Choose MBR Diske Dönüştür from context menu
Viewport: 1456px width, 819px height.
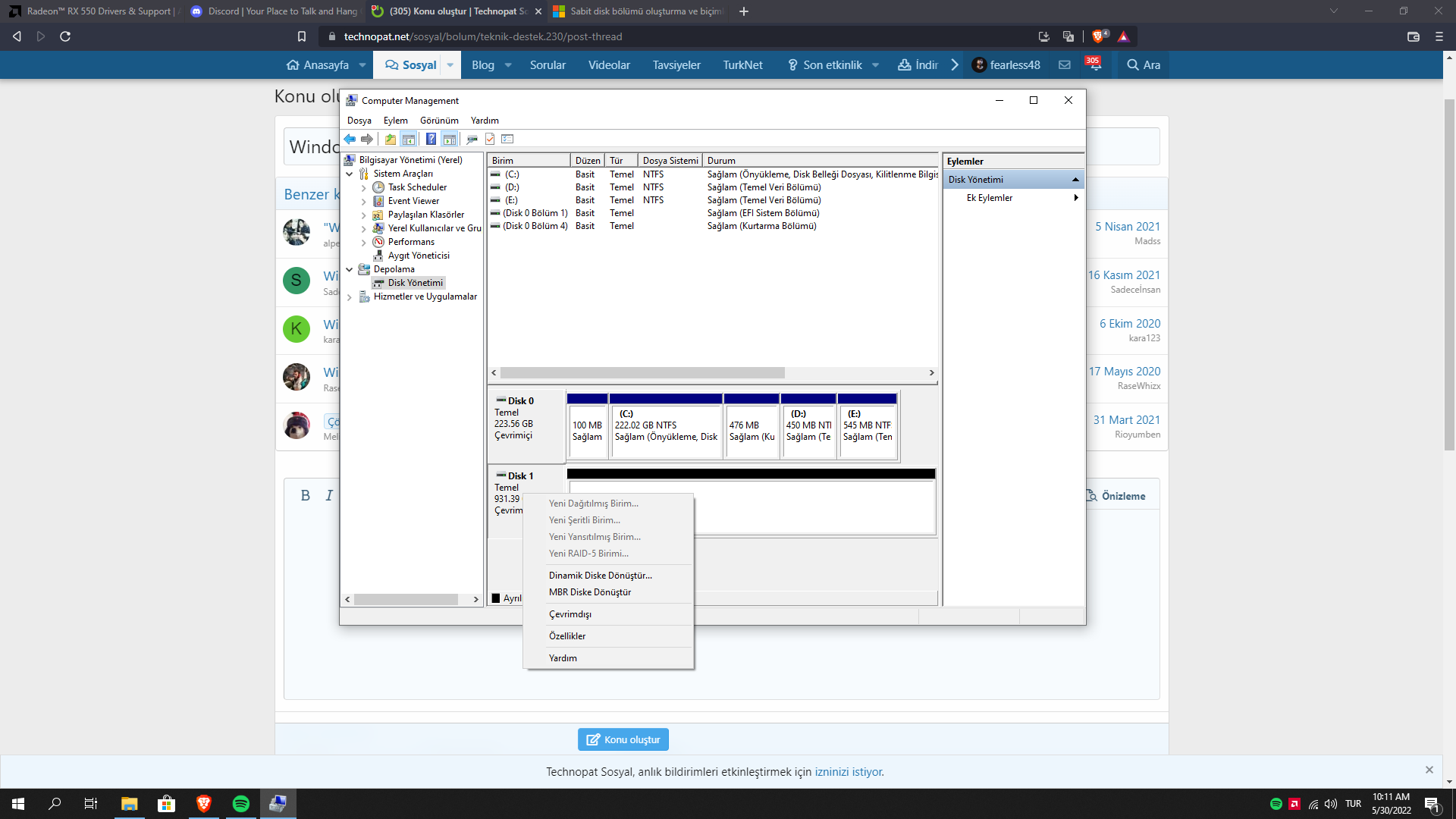589,592
